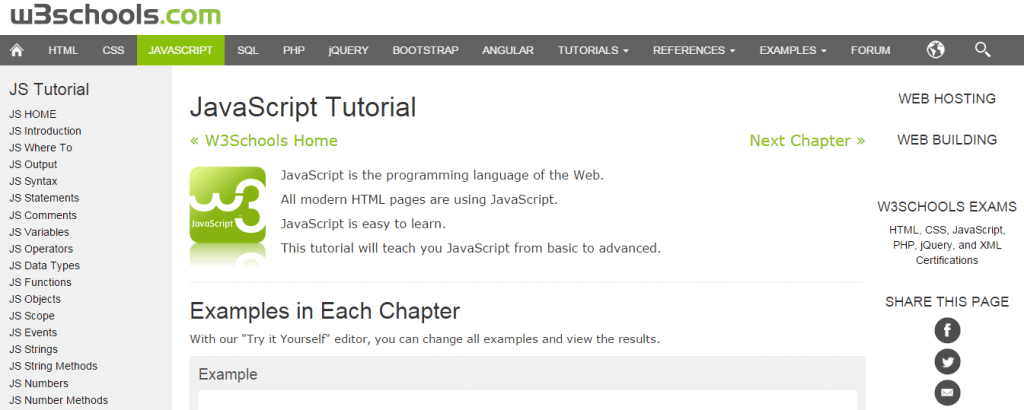1024x410 pixels.
Task: Open the globe translate icon
Action: click(935, 50)
